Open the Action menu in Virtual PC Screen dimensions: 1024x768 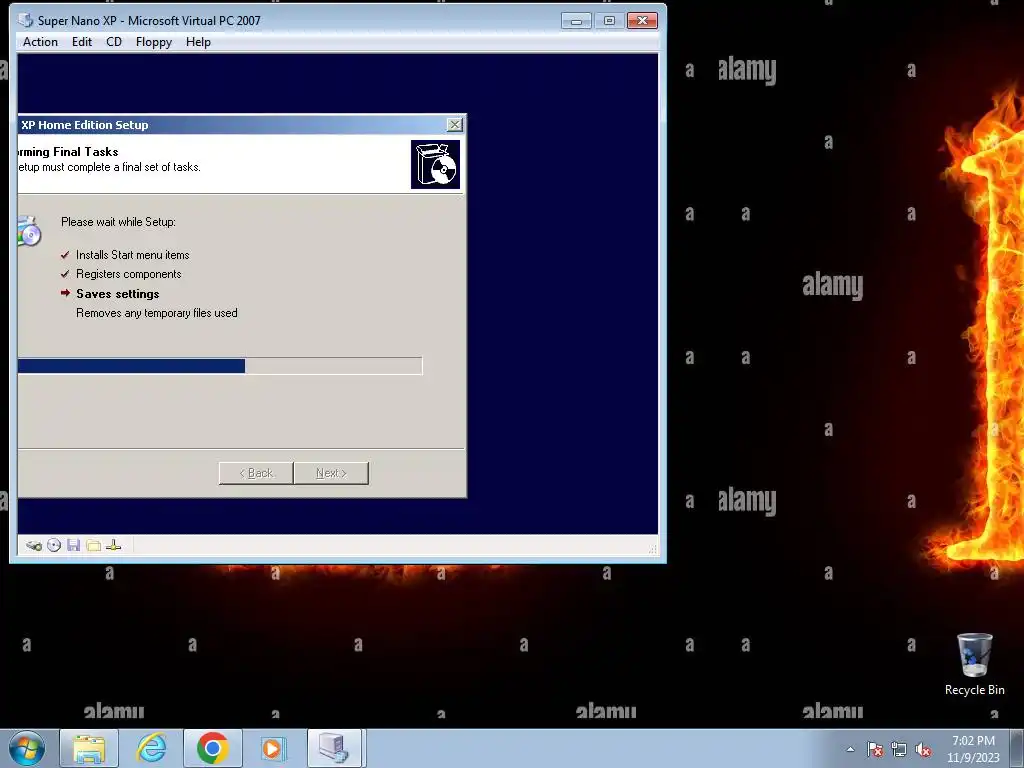(x=40, y=42)
